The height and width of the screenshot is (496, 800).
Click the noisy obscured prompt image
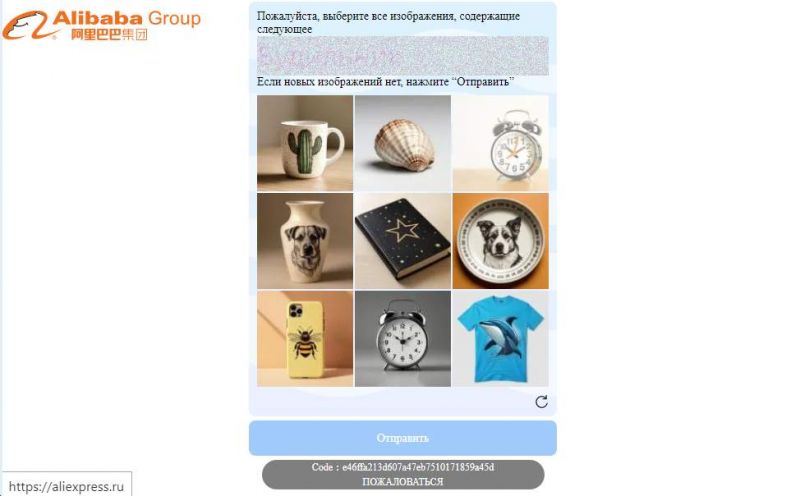403,56
